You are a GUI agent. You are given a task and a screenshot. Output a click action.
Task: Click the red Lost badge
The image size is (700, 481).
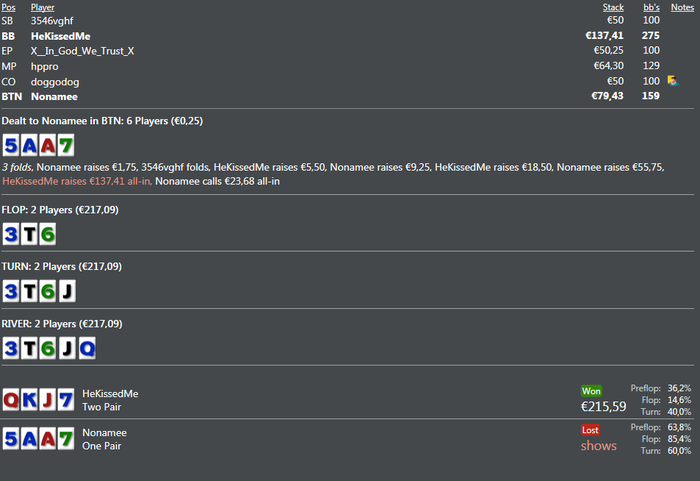tap(591, 429)
